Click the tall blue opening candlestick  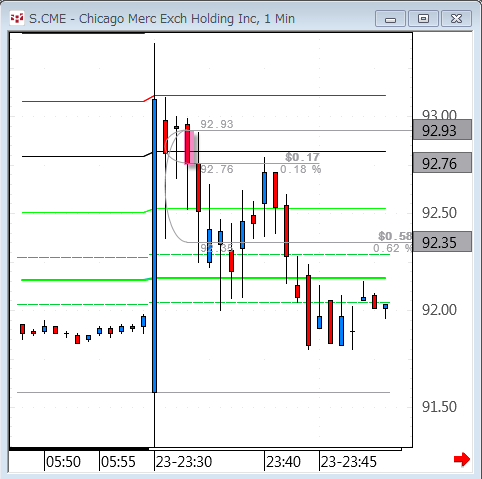pyautogui.click(x=154, y=246)
